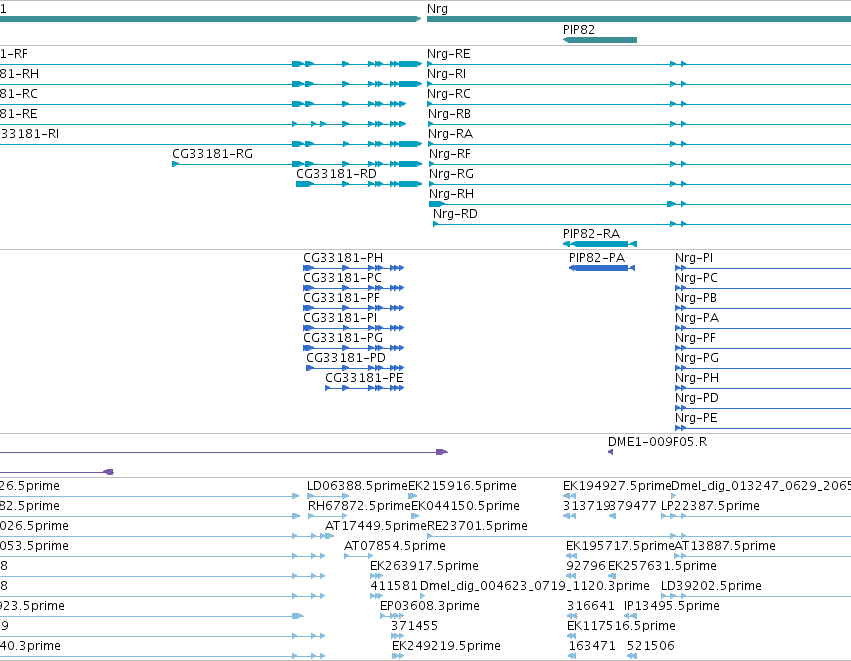Click EST LD39202.5prime label

click(x=711, y=586)
